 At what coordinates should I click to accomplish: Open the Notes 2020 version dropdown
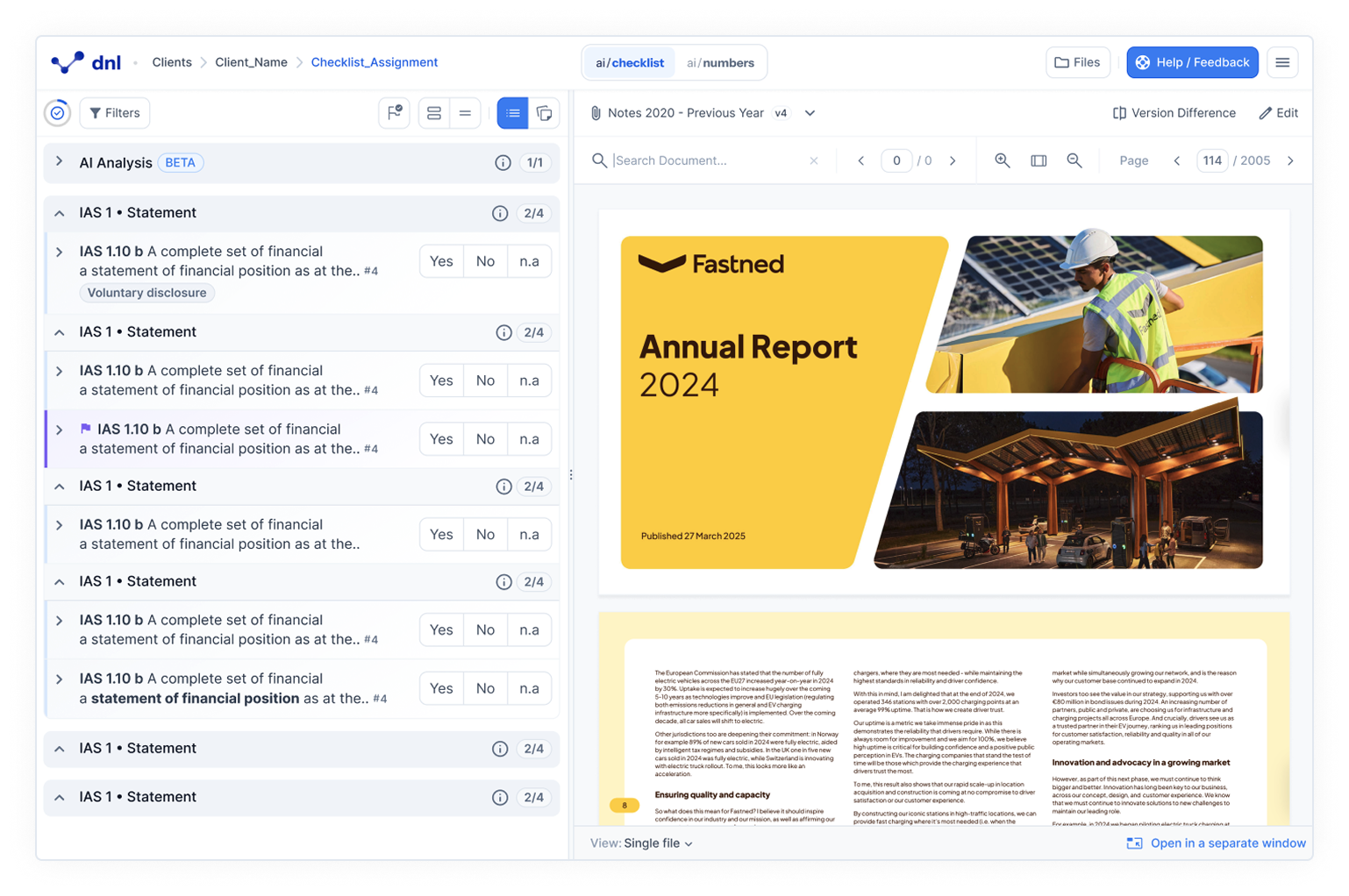(x=810, y=113)
